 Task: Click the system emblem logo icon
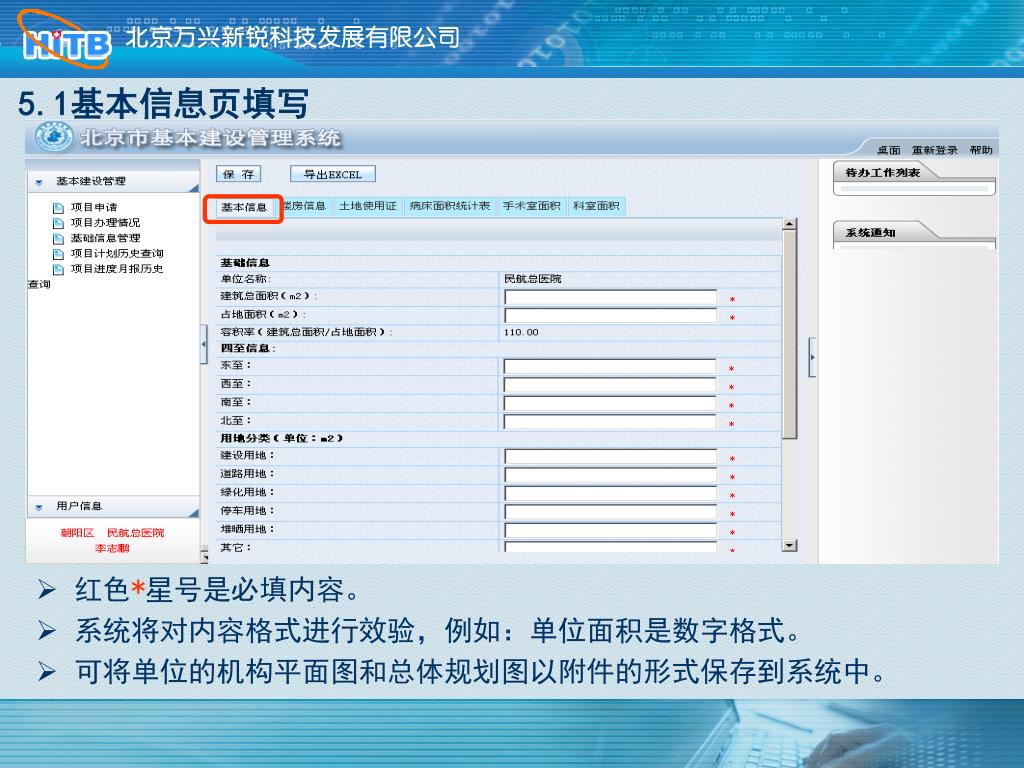coord(54,137)
